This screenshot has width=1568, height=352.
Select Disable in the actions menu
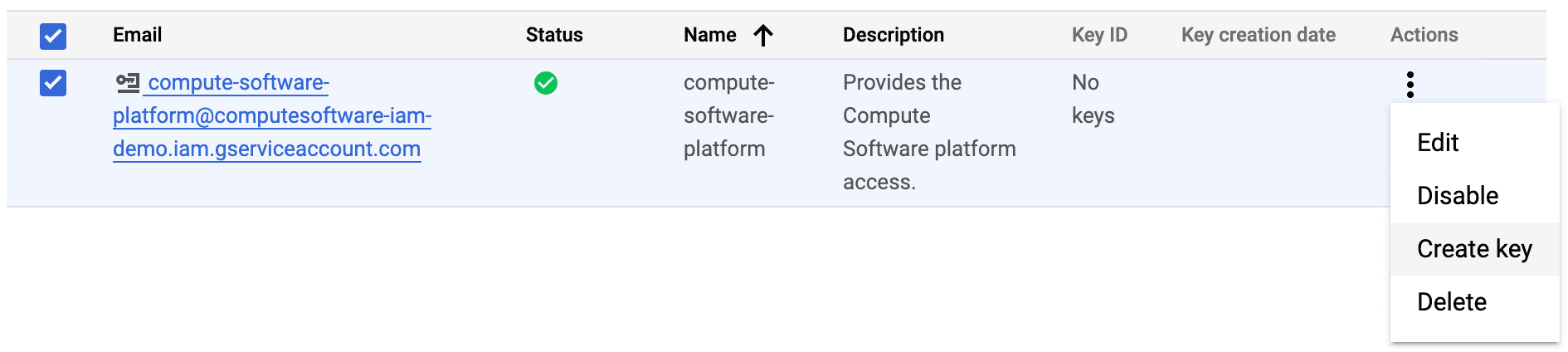click(x=1458, y=196)
